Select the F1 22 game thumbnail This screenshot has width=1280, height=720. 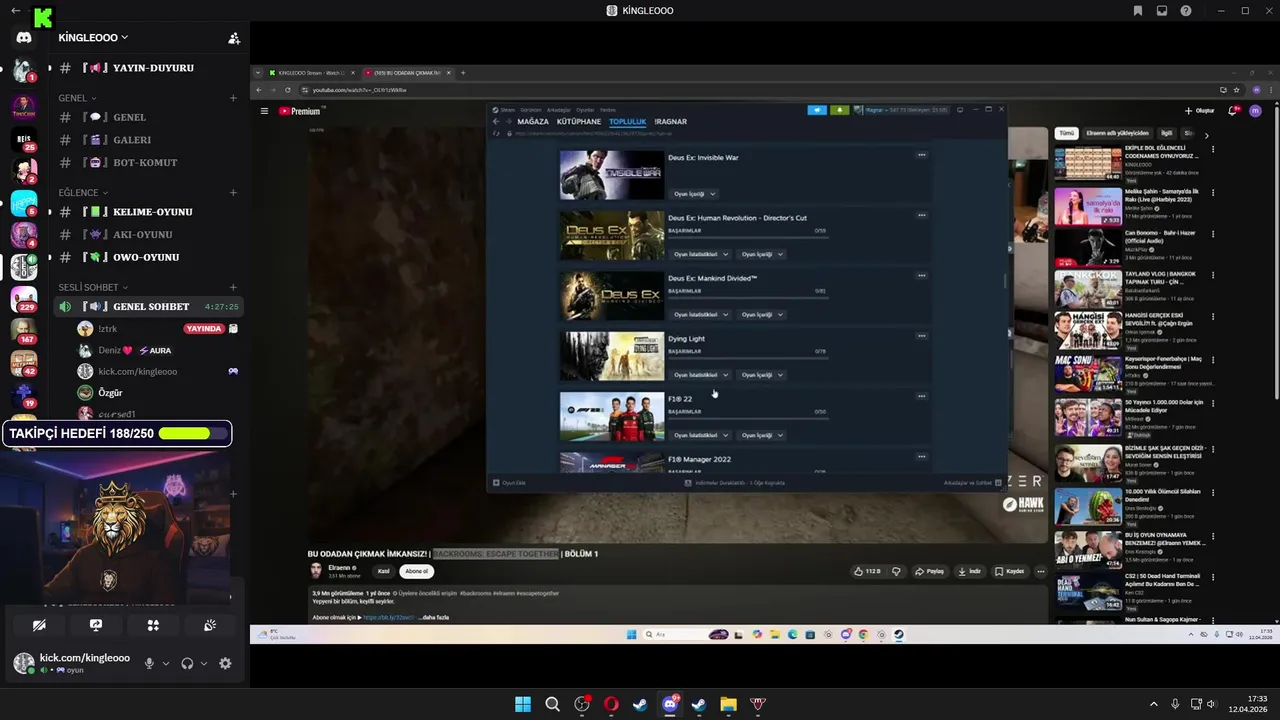pos(612,416)
